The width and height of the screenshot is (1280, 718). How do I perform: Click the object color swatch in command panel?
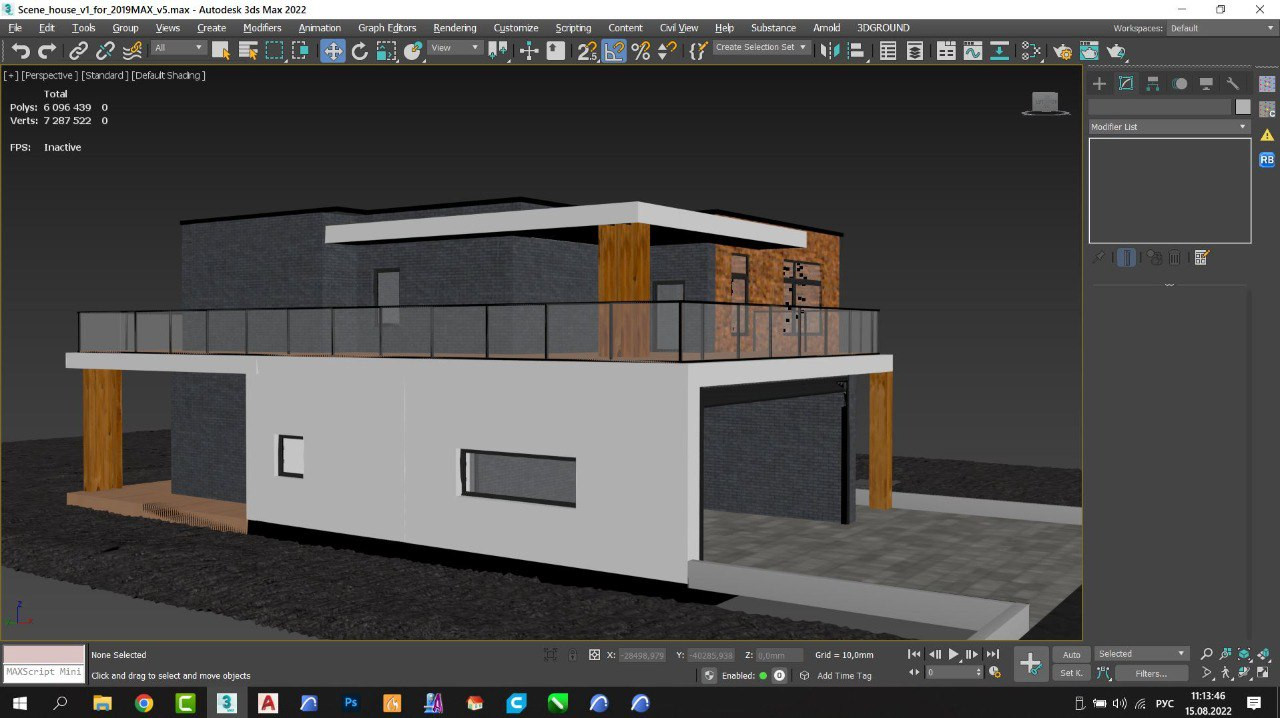pos(1242,107)
